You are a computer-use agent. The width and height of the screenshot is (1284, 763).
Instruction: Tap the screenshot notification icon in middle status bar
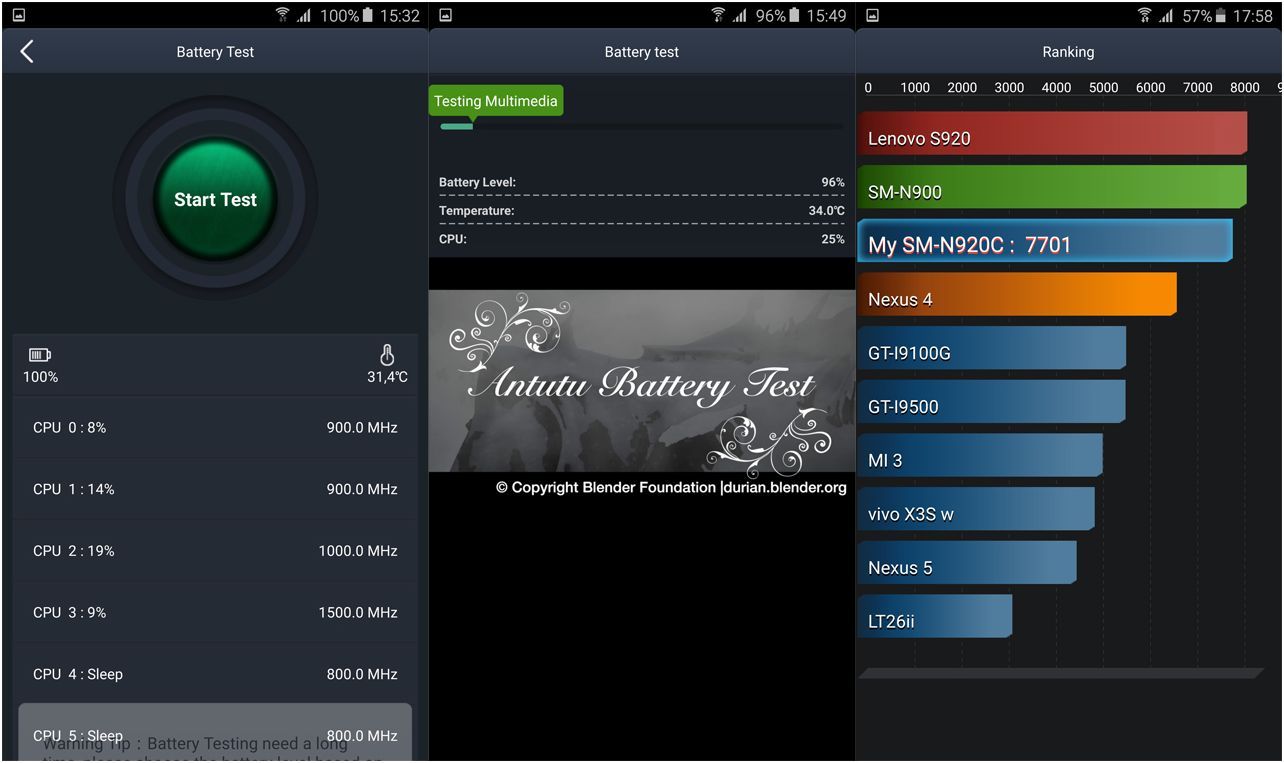tap(445, 15)
